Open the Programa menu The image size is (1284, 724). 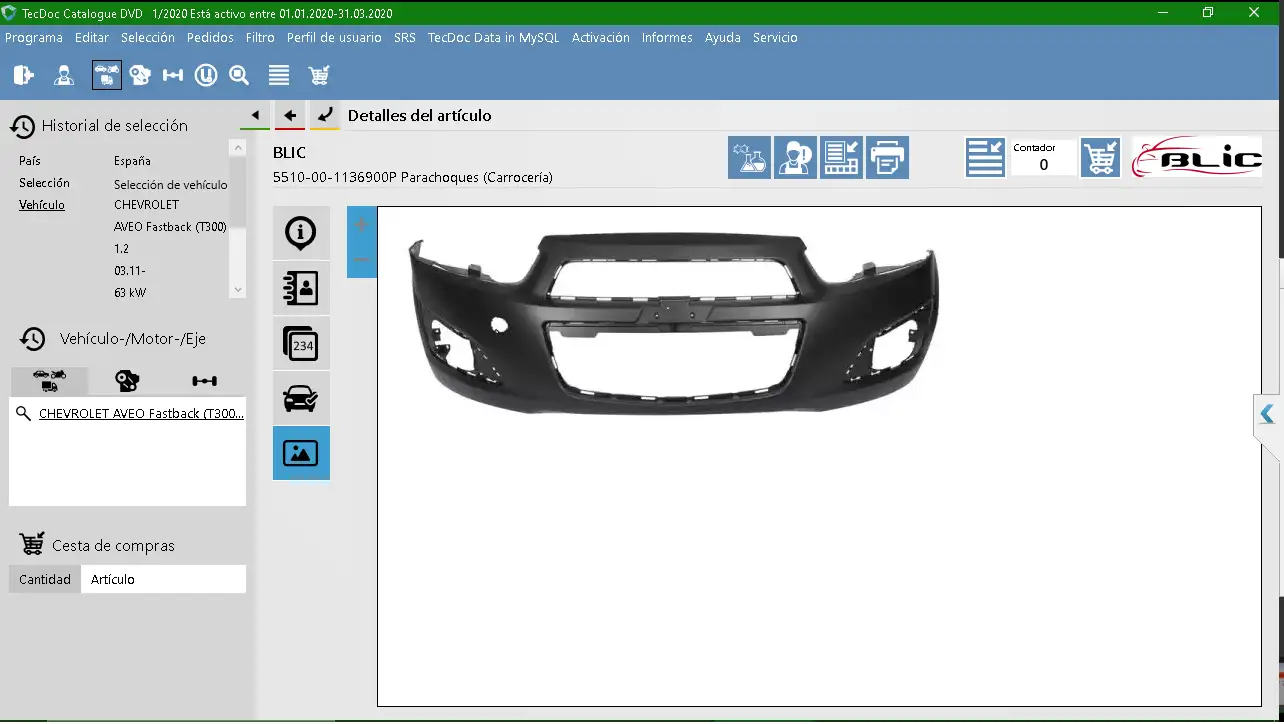[34, 38]
